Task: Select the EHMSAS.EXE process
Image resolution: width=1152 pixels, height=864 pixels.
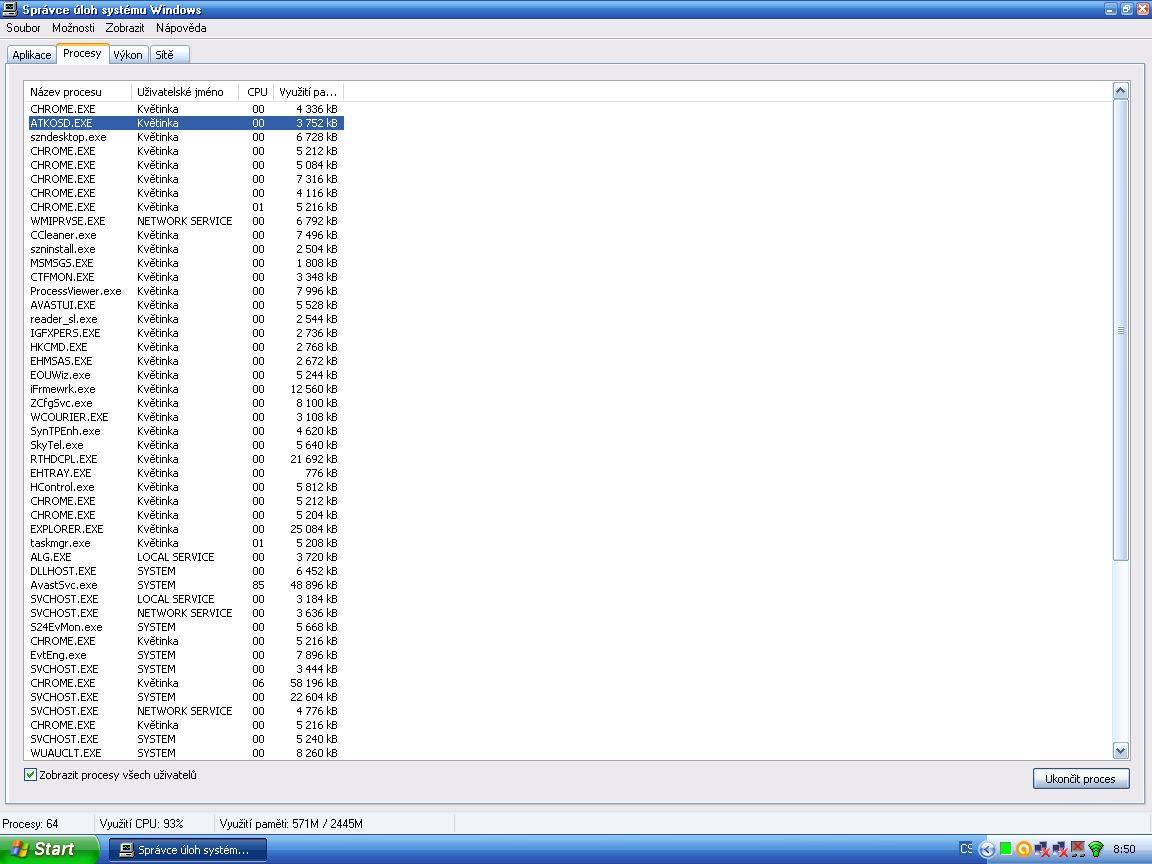Action: (x=186, y=361)
